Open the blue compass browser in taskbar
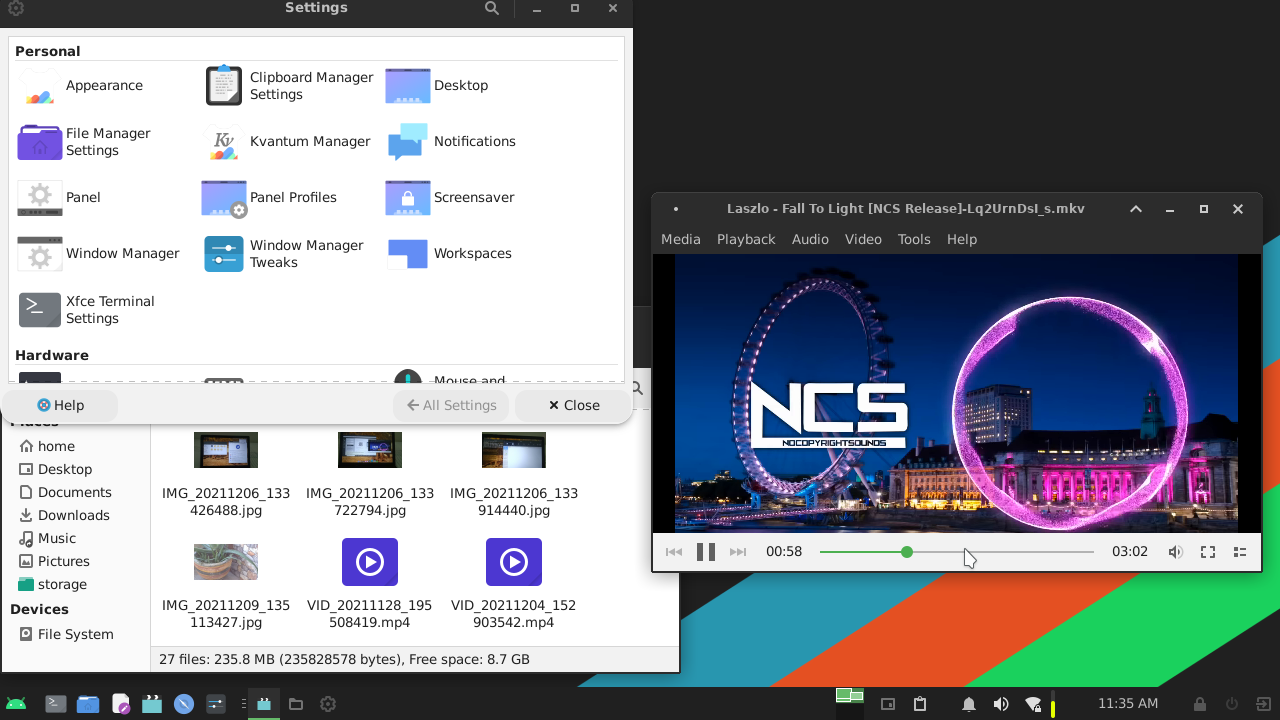The image size is (1280, 720). pyautogui.click(x=184, y=704)
